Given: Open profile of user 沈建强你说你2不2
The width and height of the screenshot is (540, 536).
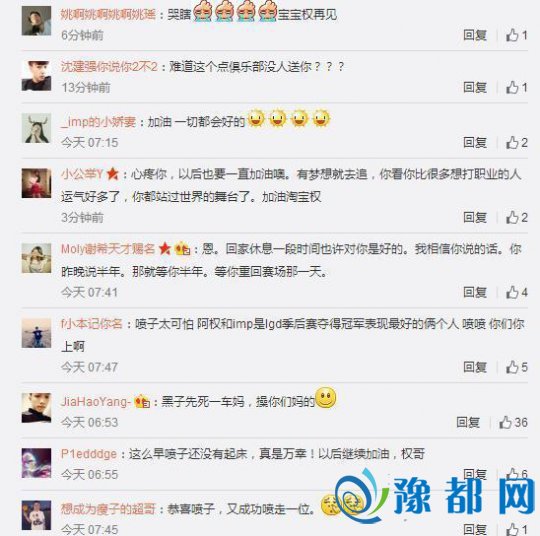Looking at the screenshot, I should 109,66.
